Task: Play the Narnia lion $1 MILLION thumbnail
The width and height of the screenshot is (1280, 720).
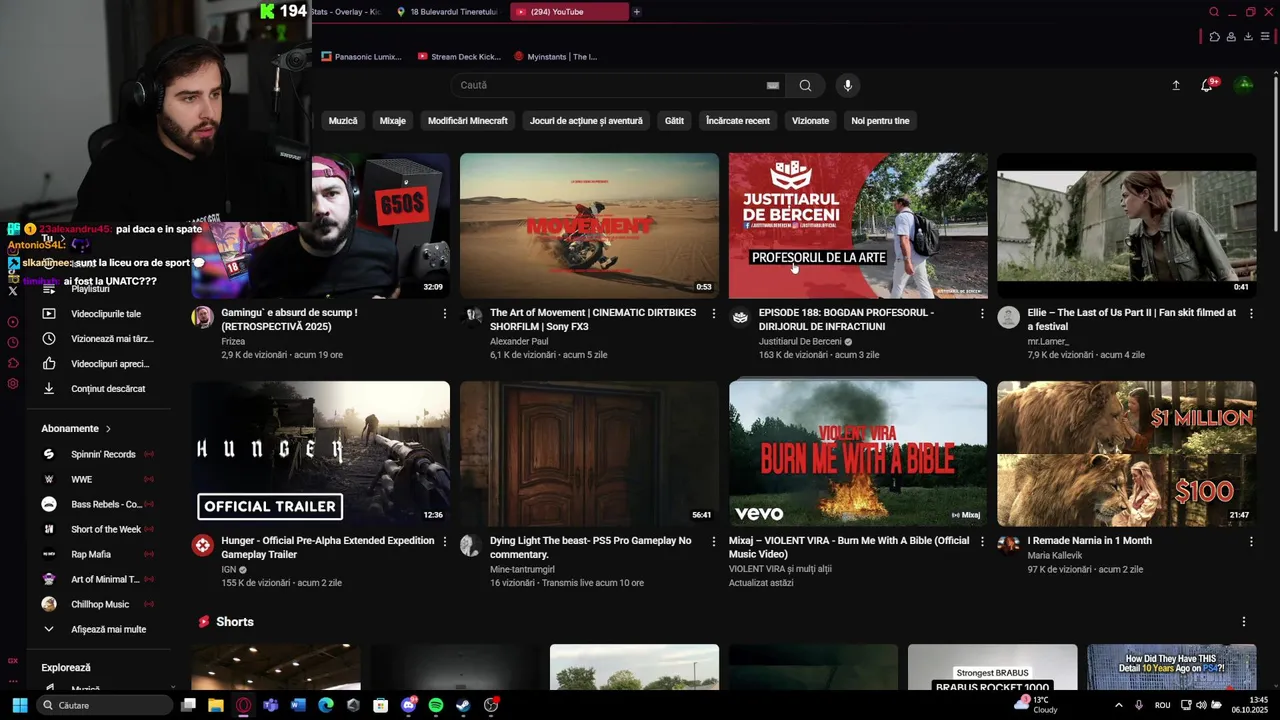Action: point(1126,453)
